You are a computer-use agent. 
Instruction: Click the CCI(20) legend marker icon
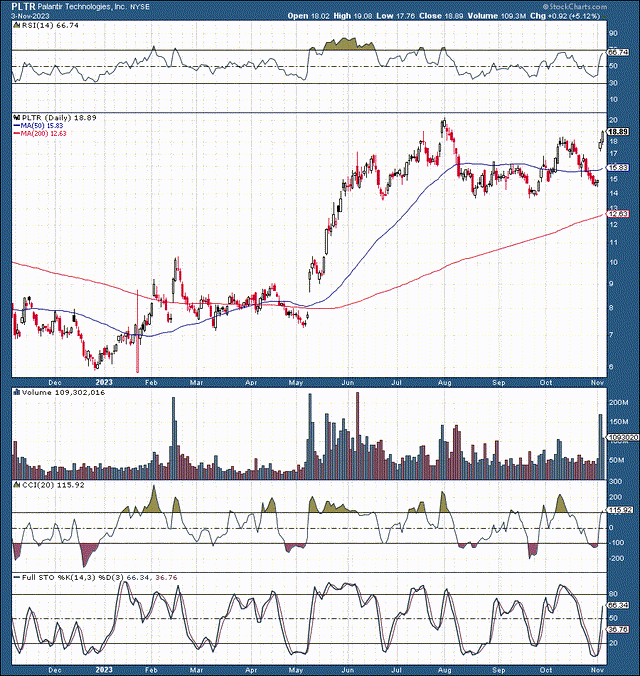tap(14, 485)
